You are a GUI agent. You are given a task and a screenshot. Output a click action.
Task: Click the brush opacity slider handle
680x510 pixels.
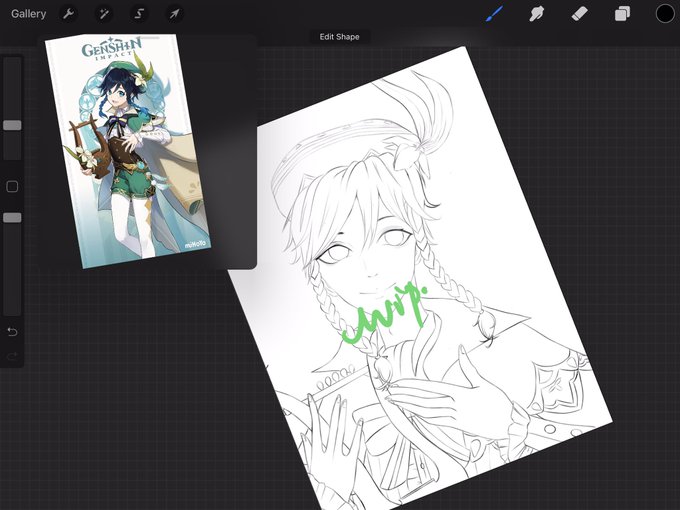[x=12, y=218]
